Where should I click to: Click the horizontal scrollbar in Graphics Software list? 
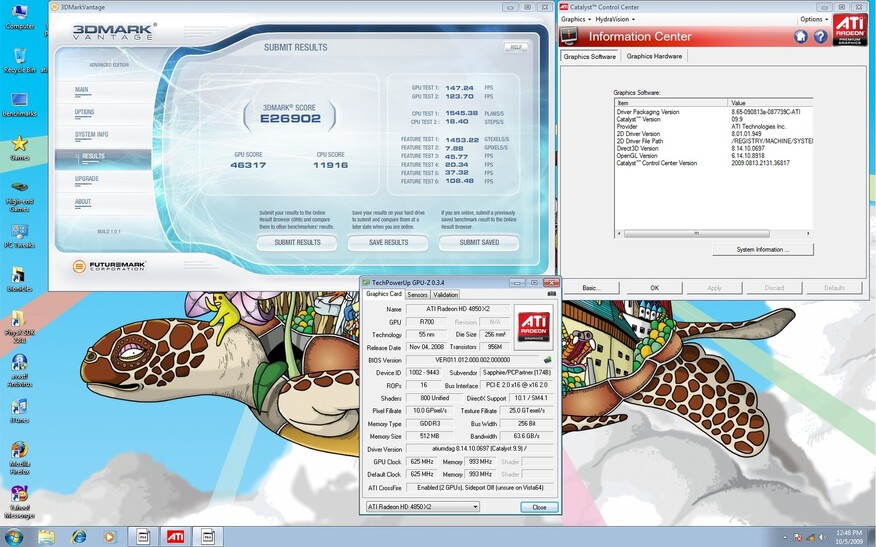click(696, 234)
